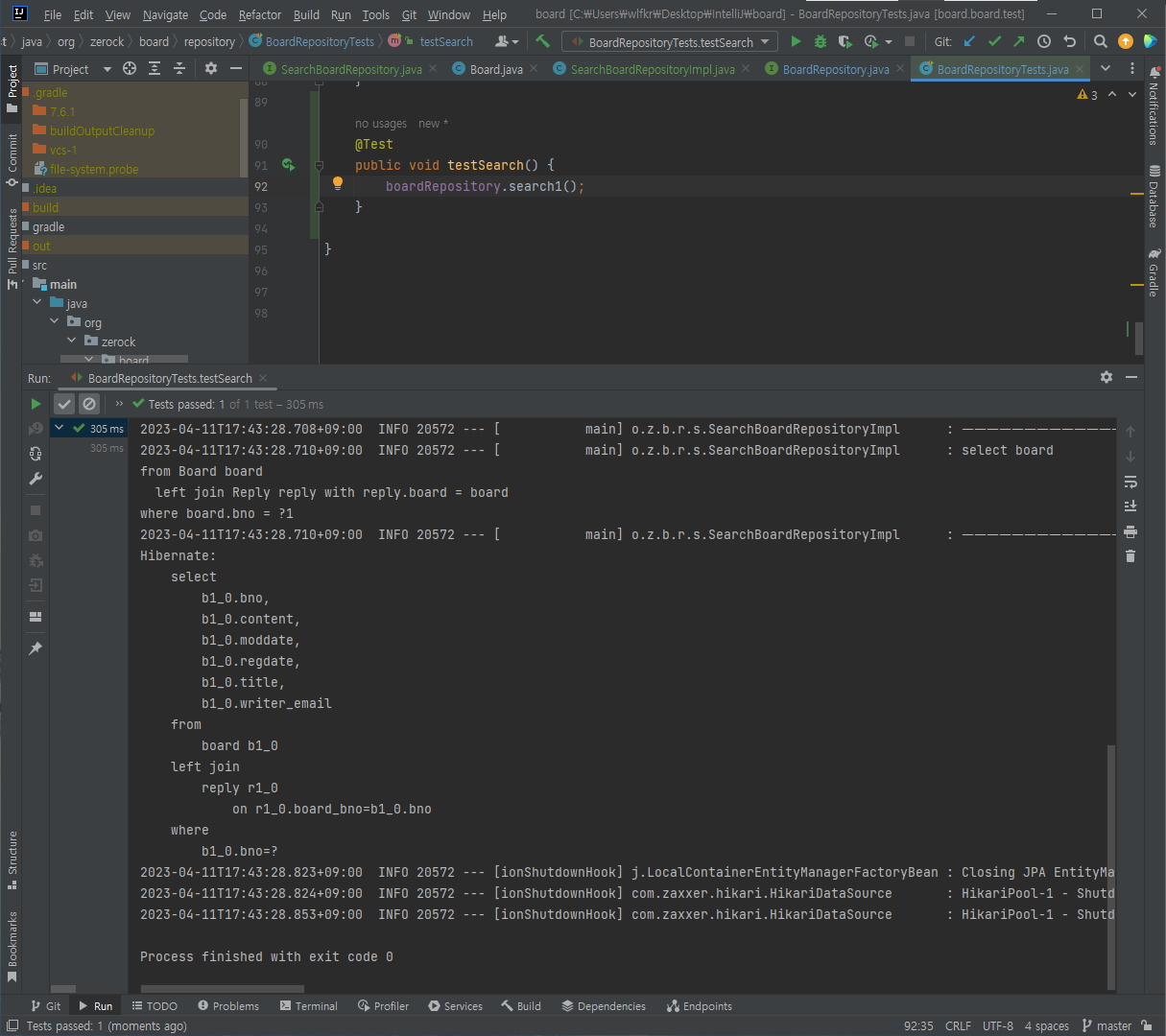Rerun tests in the Run panel
The image size is (1166, 1036).
[x=36, y=404]
